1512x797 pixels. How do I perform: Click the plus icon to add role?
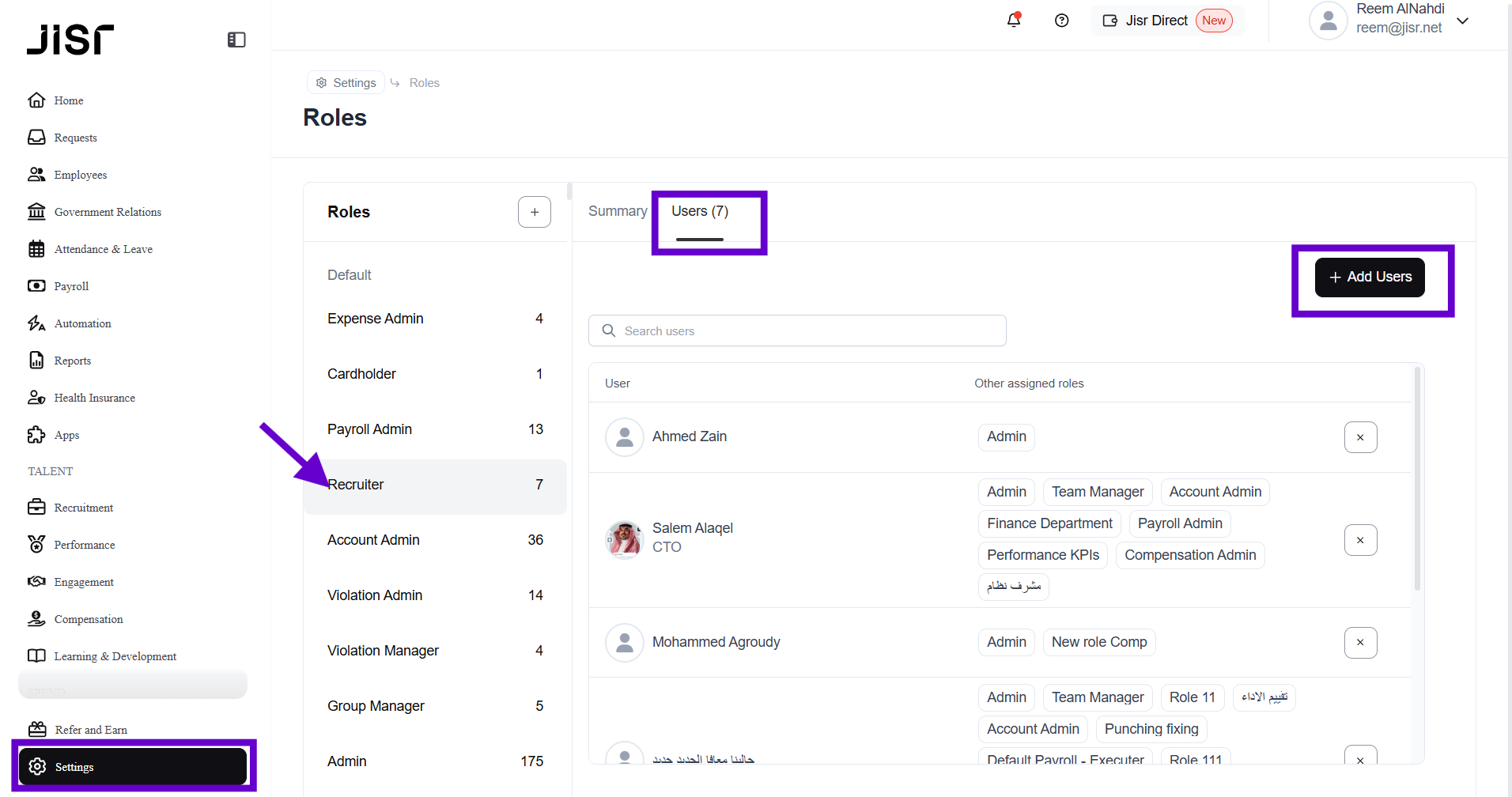[535, 212]
